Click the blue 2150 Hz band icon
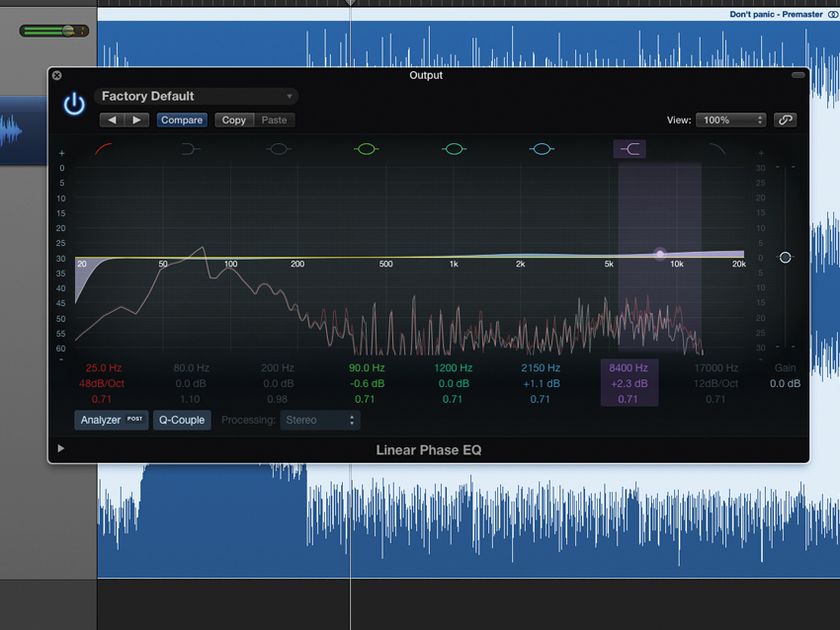The height and width of the screenshot is (630, 840). pos(541,149)
